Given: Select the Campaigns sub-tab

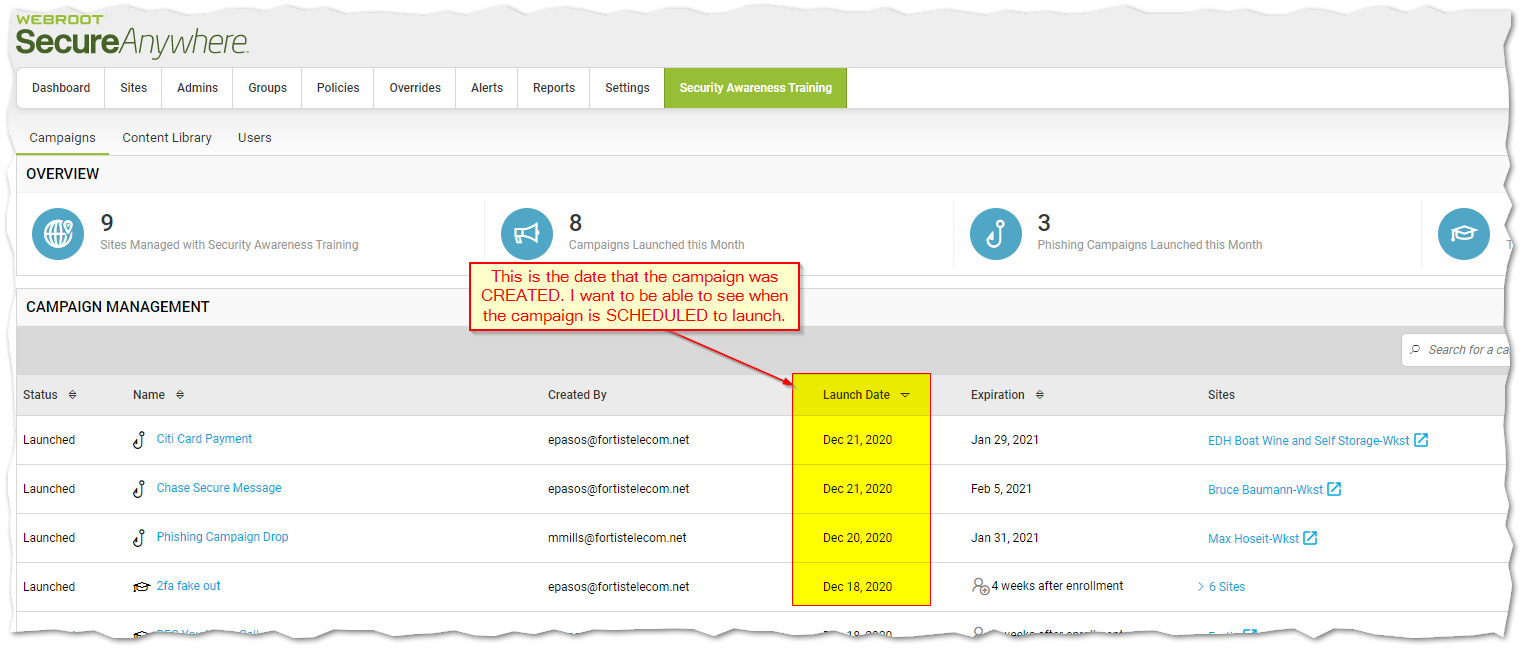Looking at the screenshot, I should [x=62, y=138].
